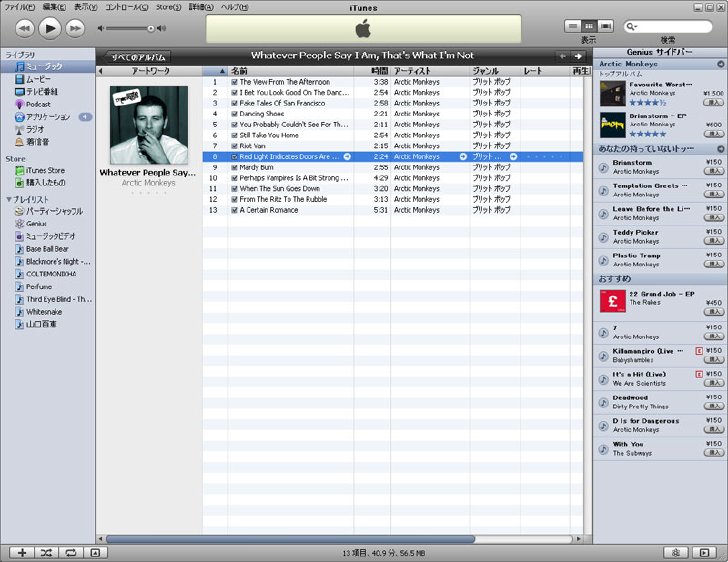Image resolution: width=728 pixels, height=562 pixels.
Task: Sort by ジャンル column header
Action: 495,71
